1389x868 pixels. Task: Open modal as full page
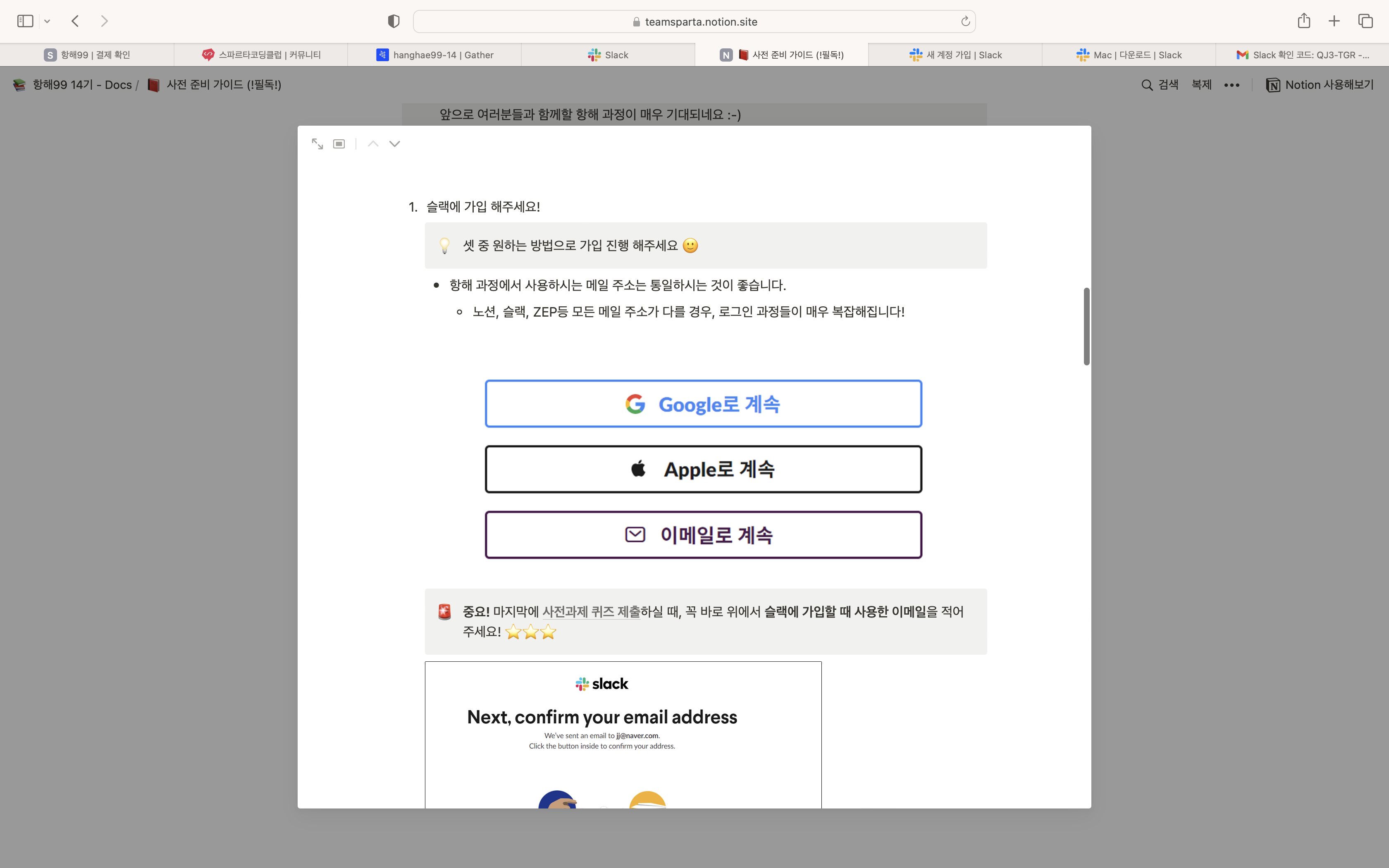(317, 143)
